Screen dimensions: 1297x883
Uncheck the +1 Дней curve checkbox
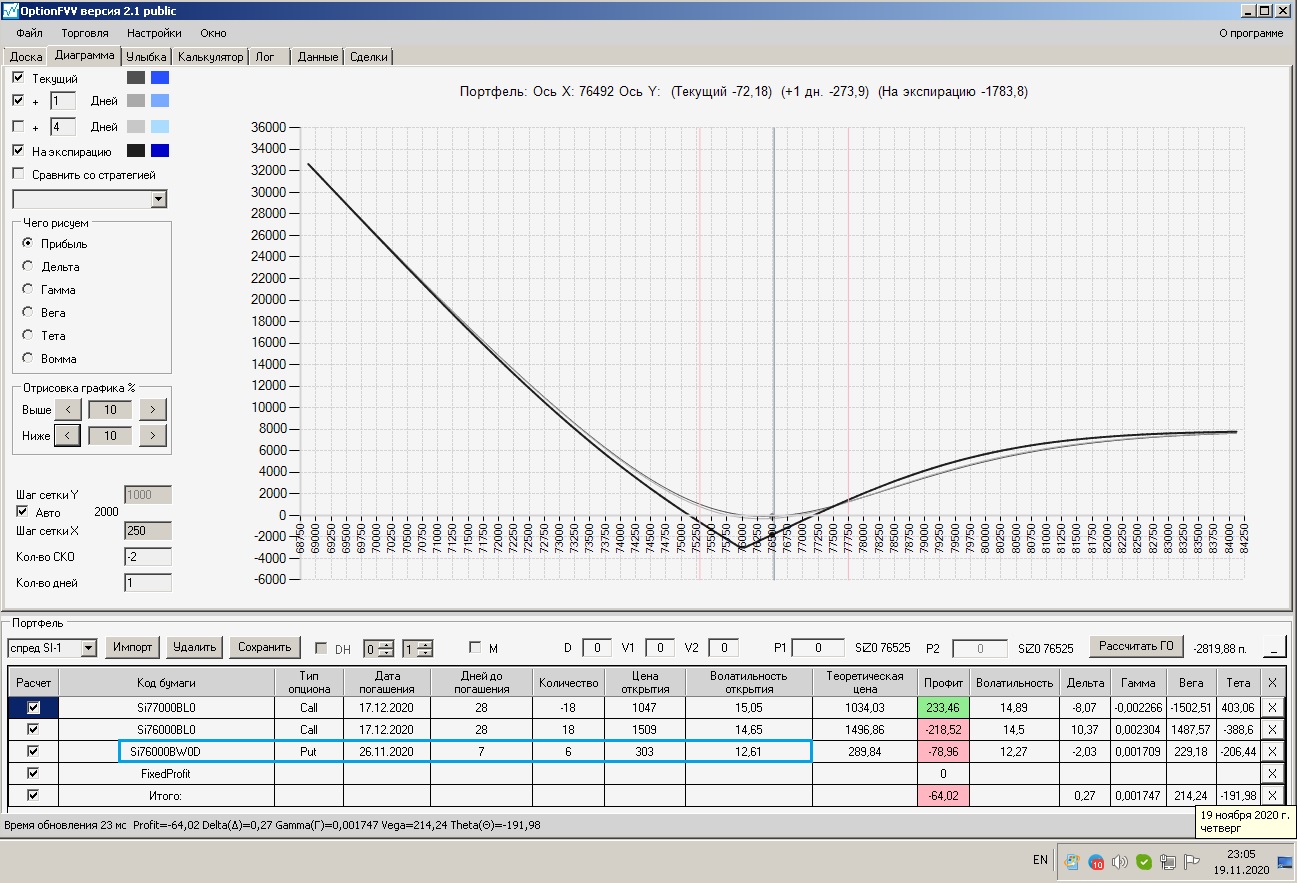point(18,101)
